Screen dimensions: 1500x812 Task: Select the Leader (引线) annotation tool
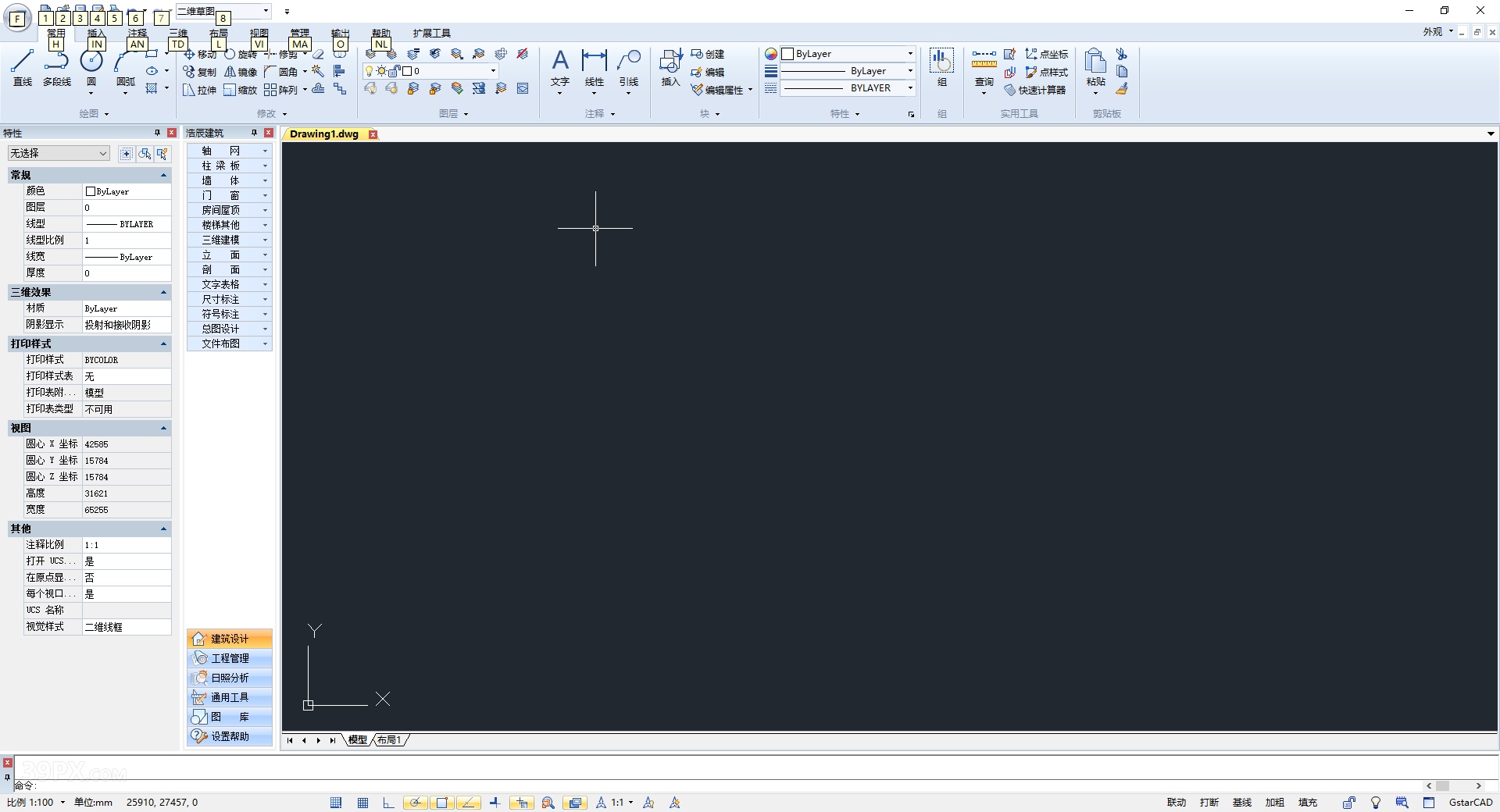click(x=629, y=70)
